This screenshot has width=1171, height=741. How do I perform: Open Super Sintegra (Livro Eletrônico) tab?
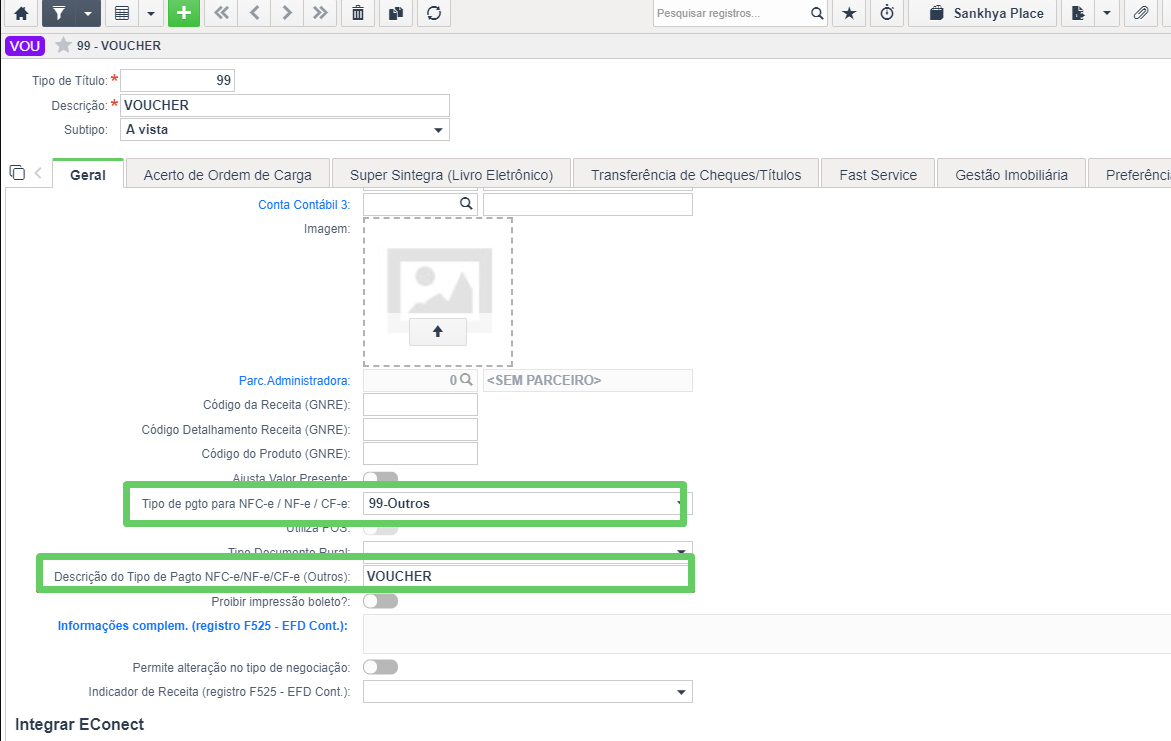pyautogui.click(x=451, y=175)
